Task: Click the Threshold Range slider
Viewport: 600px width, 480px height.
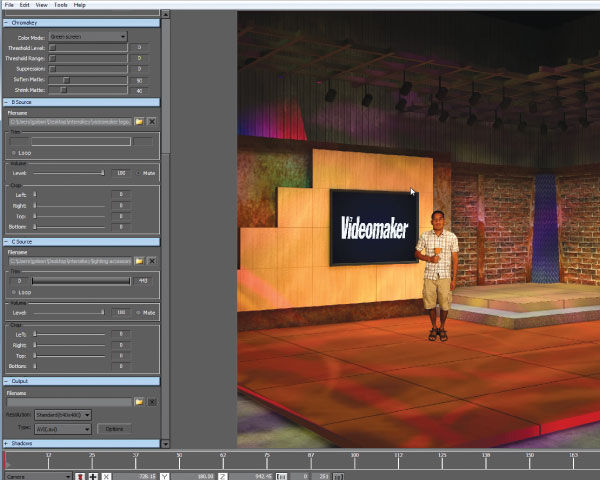Action: pyautogui.click(x=88, y=58)
